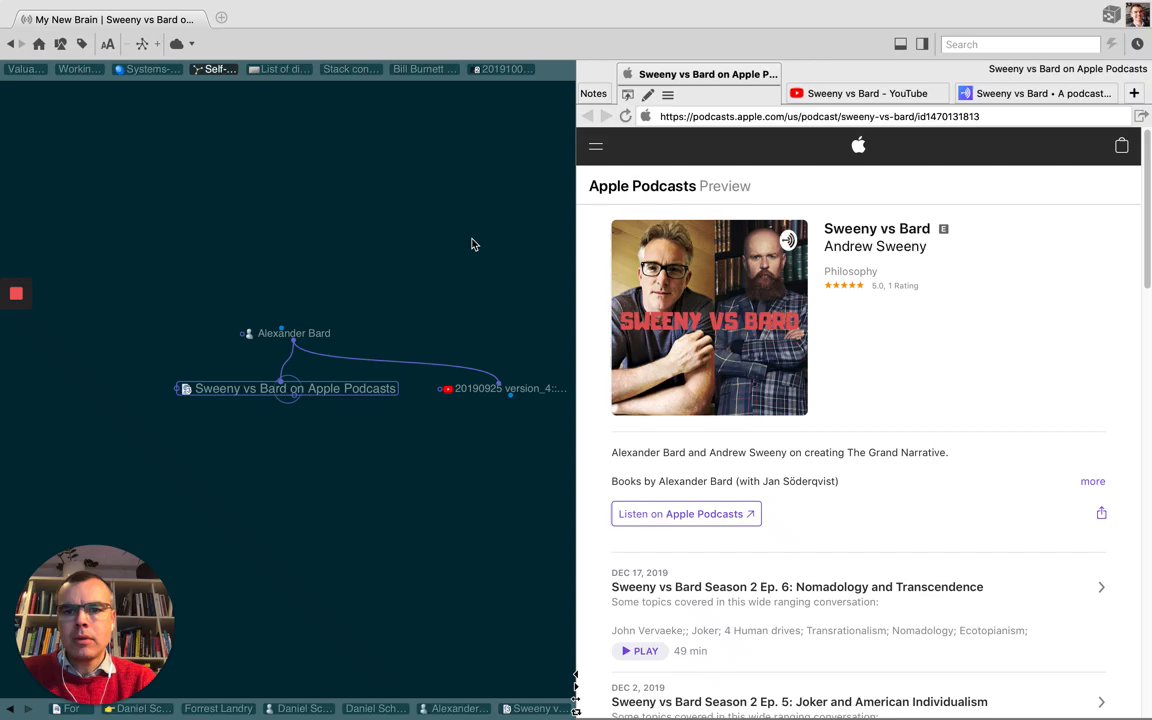Click the Apple logo on the page

858,145
